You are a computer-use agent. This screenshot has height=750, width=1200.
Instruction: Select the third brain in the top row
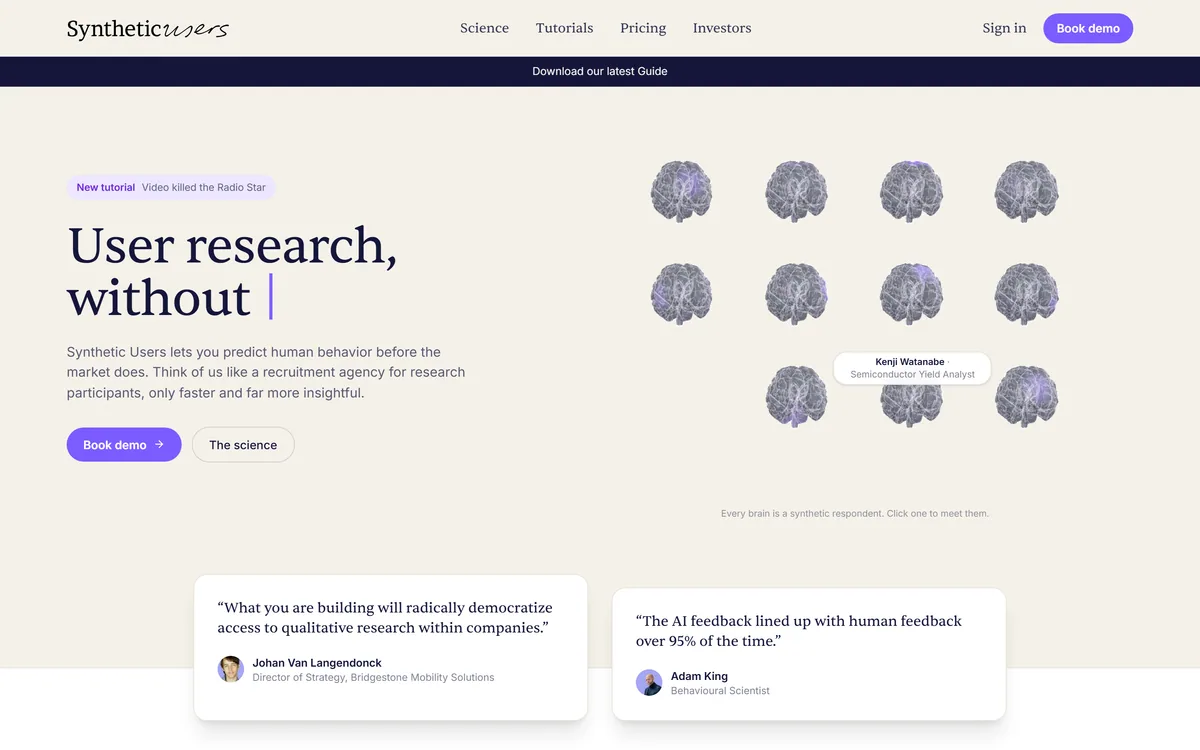tap(911, 191)
